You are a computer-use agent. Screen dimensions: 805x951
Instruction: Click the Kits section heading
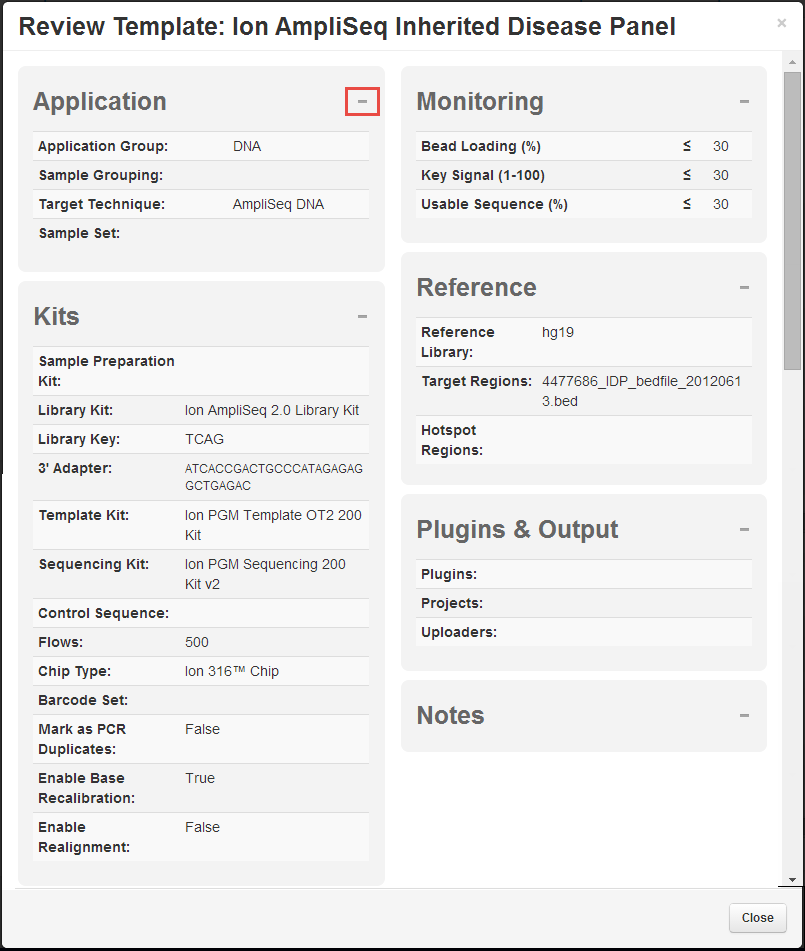56,317
